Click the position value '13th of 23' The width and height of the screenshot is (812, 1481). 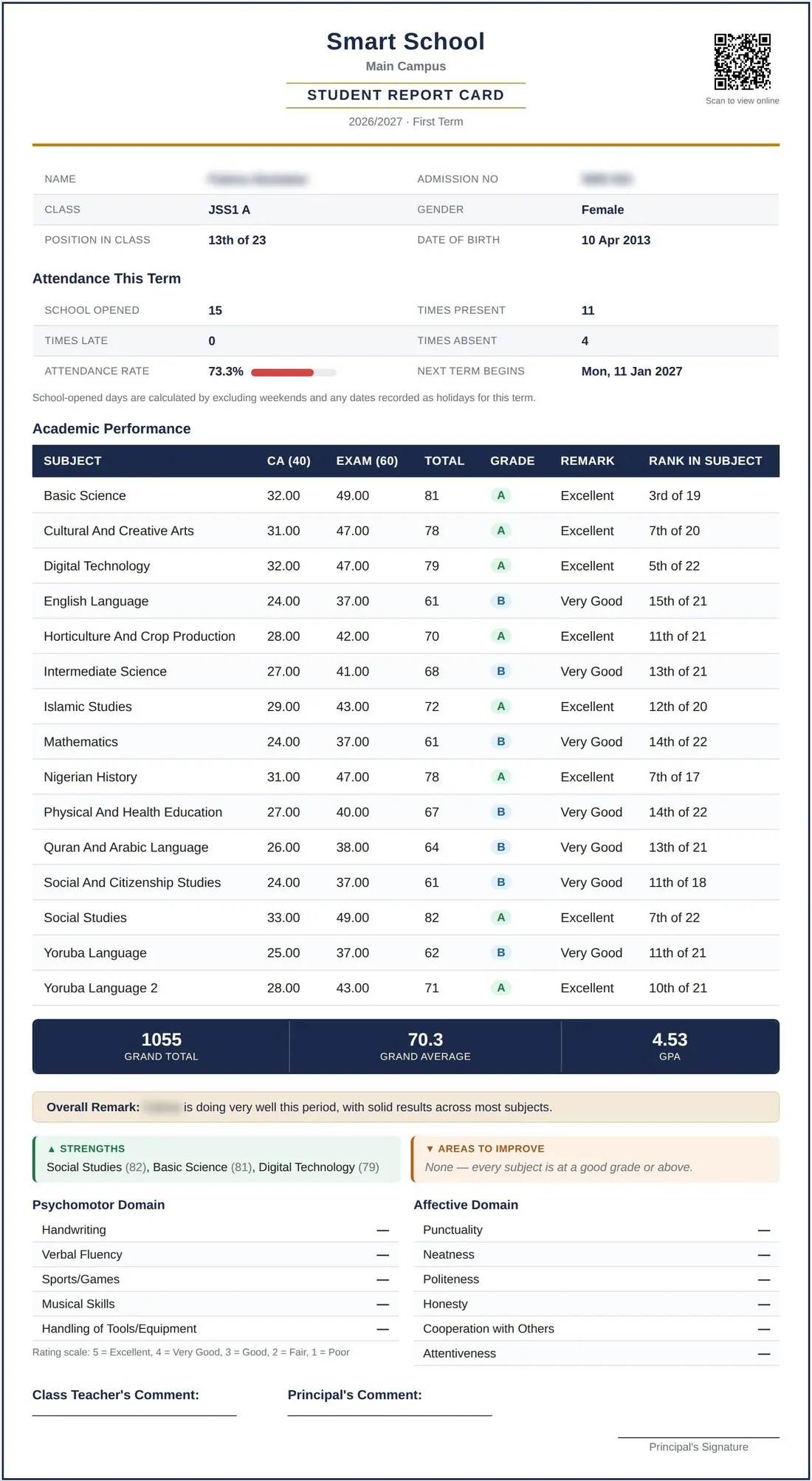tap(237, 240)
